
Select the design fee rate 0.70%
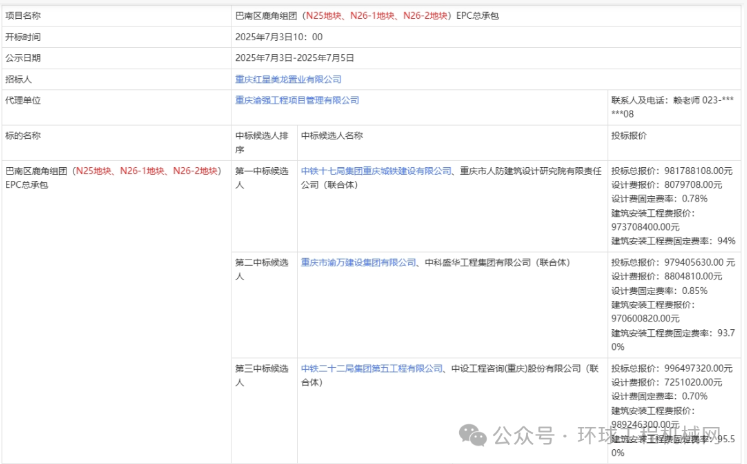[695, 396]
